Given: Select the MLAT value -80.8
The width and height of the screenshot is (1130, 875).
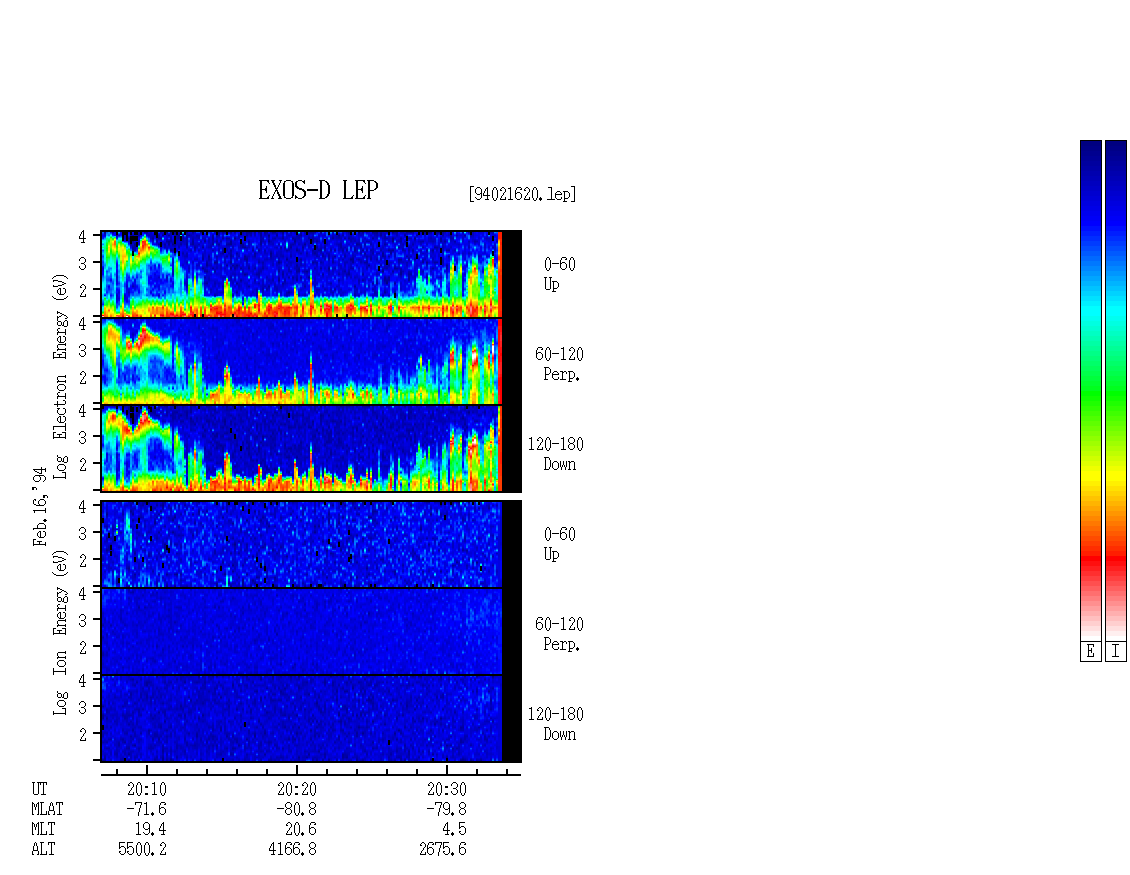Looking at the screenshot, I should pos(296,809).
